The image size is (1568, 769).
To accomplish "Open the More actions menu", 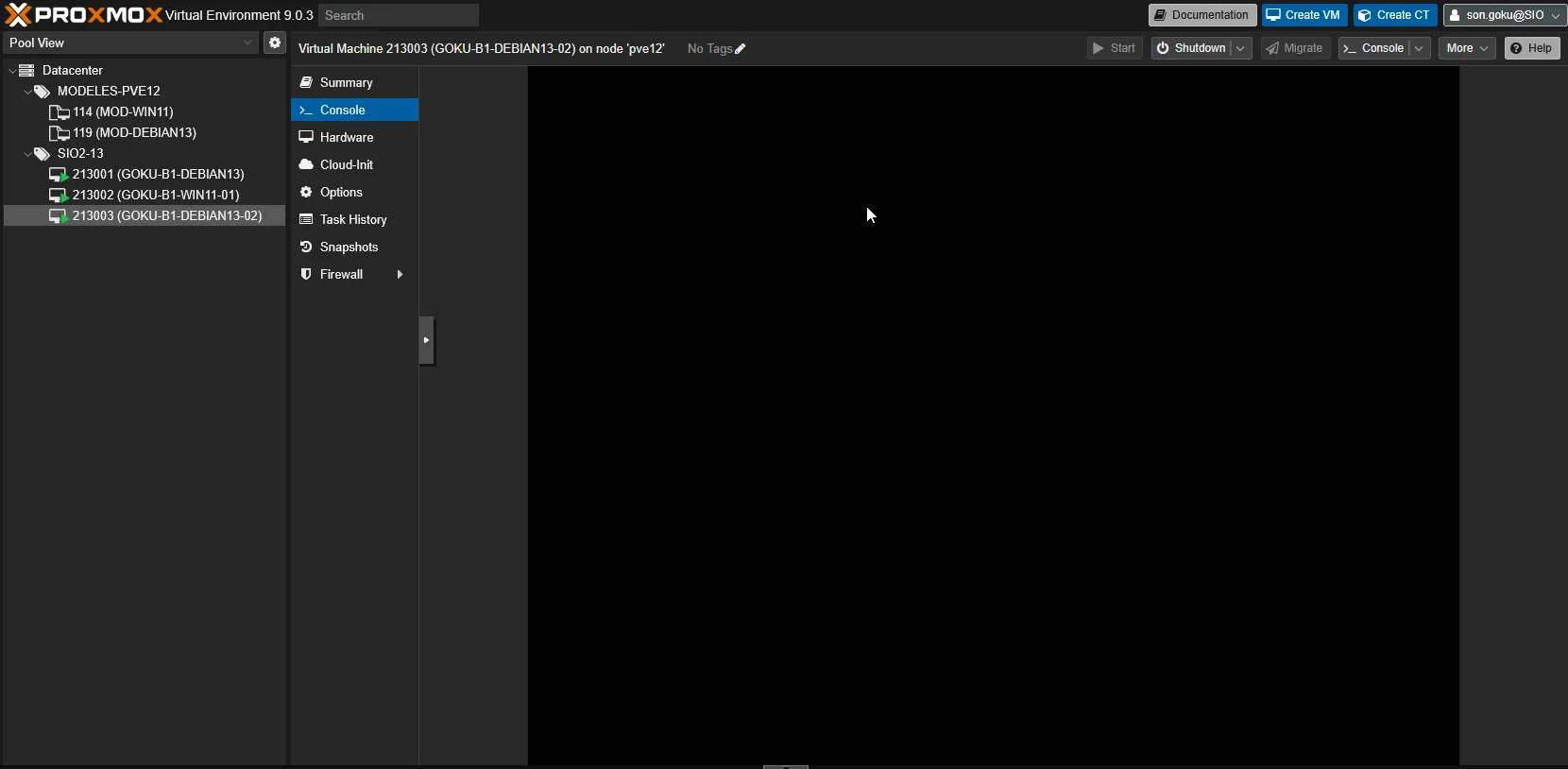I will click(x=1466, y=48).
